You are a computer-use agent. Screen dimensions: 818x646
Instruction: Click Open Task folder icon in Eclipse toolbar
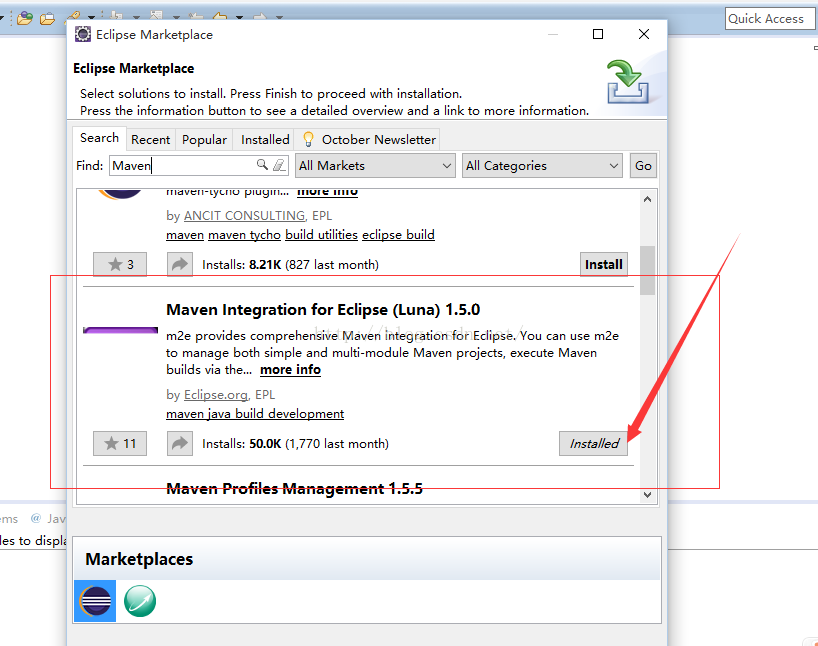coord(47,19)
